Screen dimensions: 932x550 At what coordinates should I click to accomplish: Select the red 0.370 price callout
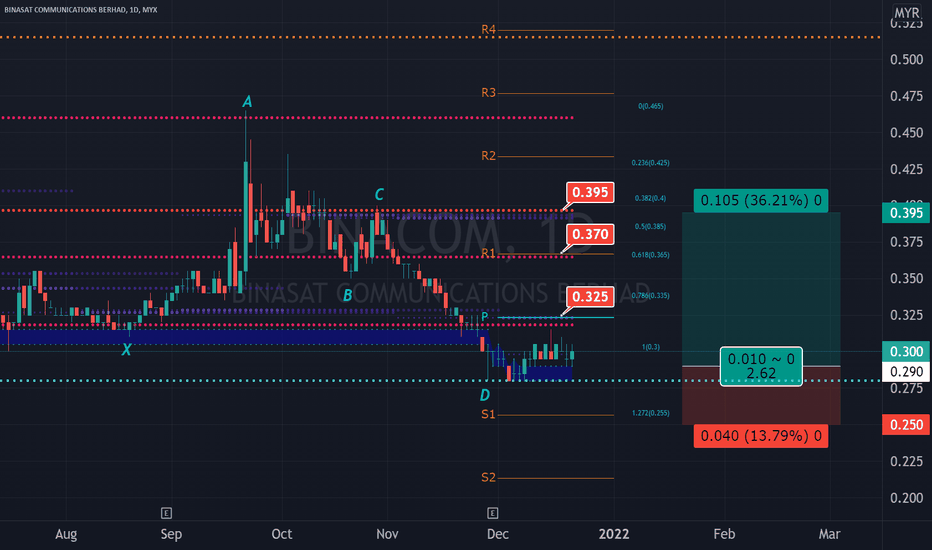click(x=590, y=234)
